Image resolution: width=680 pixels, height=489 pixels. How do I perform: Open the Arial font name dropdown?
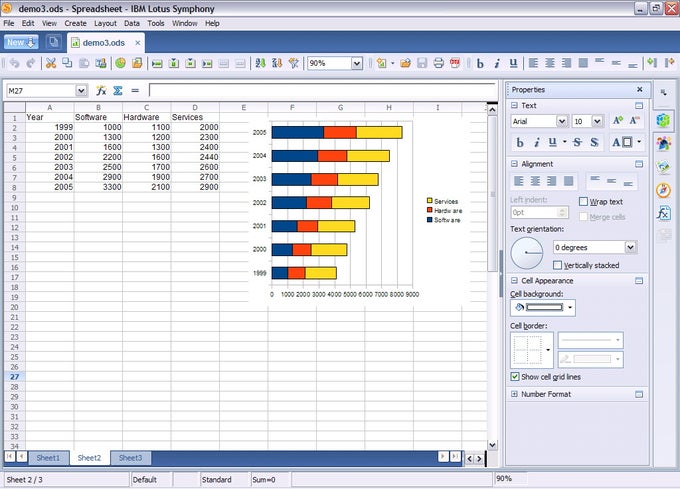pos(562,121)
